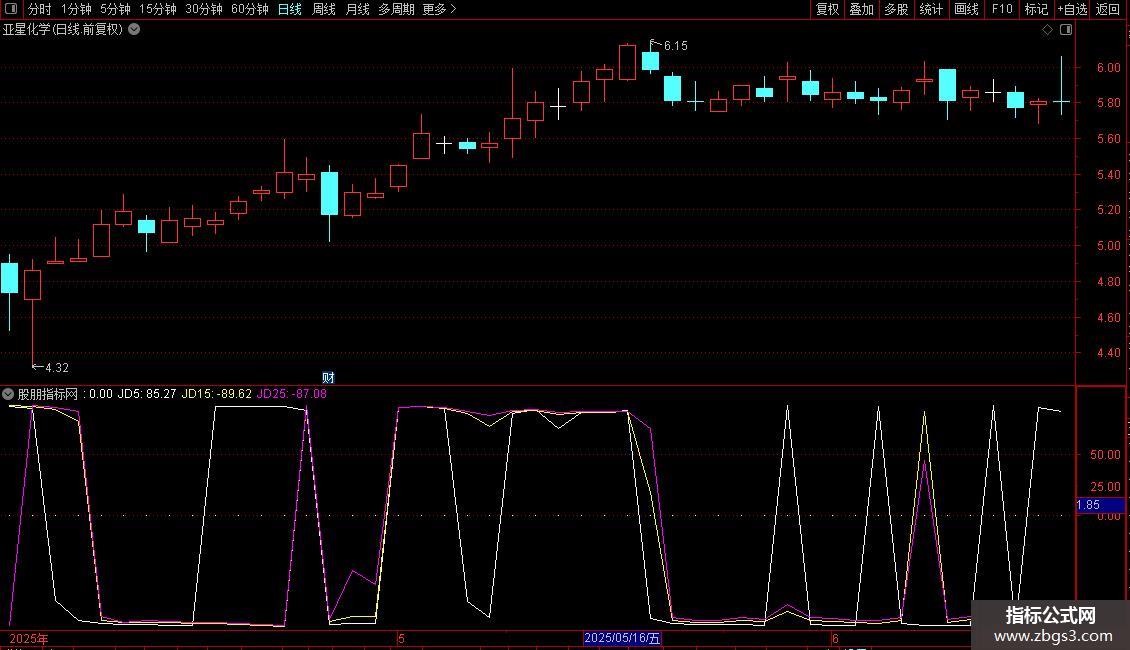Viewport: 1130px width, 650px height.
Task: Open indicator menu icon beside 股朋指标网
Action: pos(8,394)
